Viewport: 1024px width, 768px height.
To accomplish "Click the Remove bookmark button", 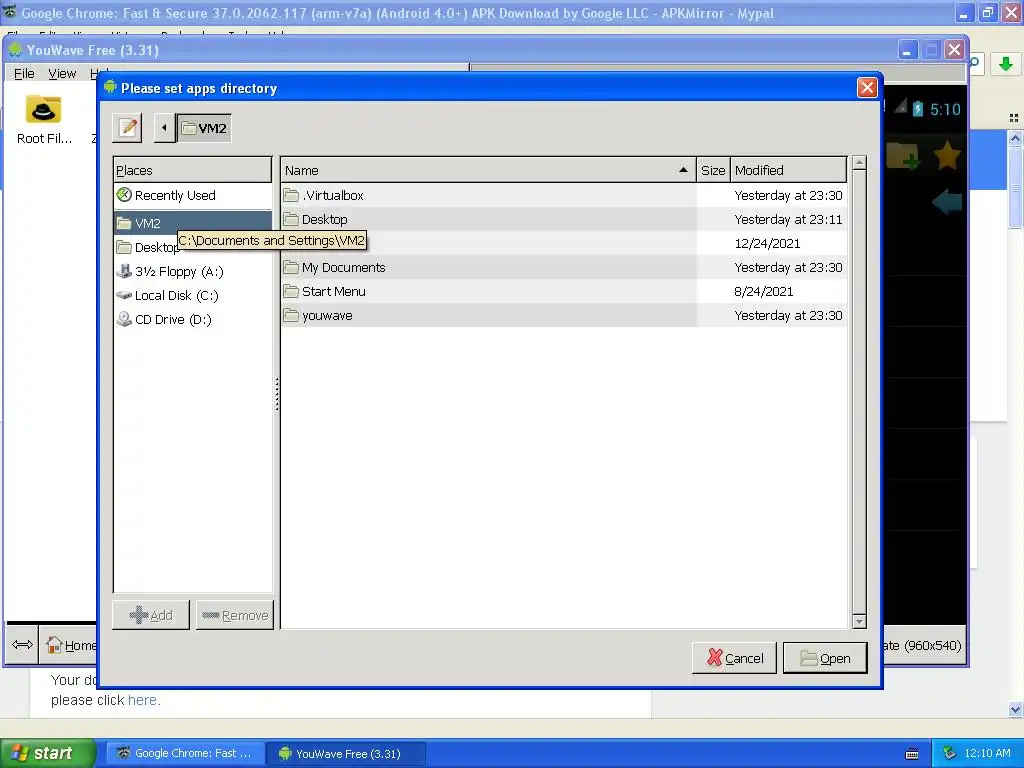I will click(x=235, y=615).
